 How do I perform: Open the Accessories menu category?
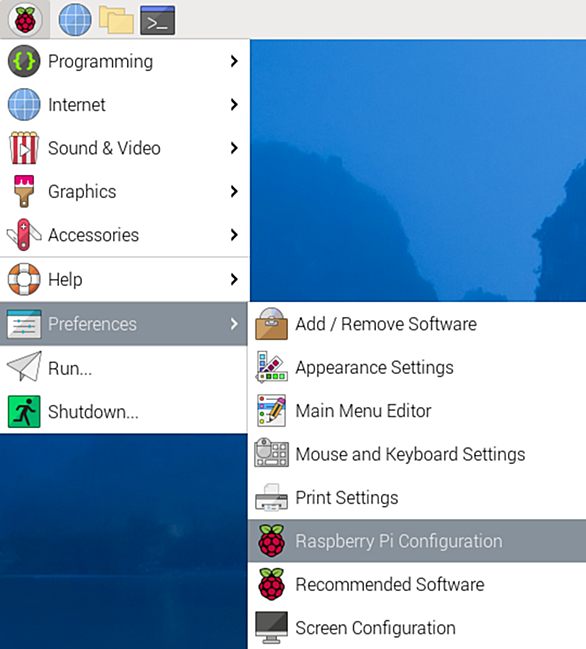click(124, 235)
